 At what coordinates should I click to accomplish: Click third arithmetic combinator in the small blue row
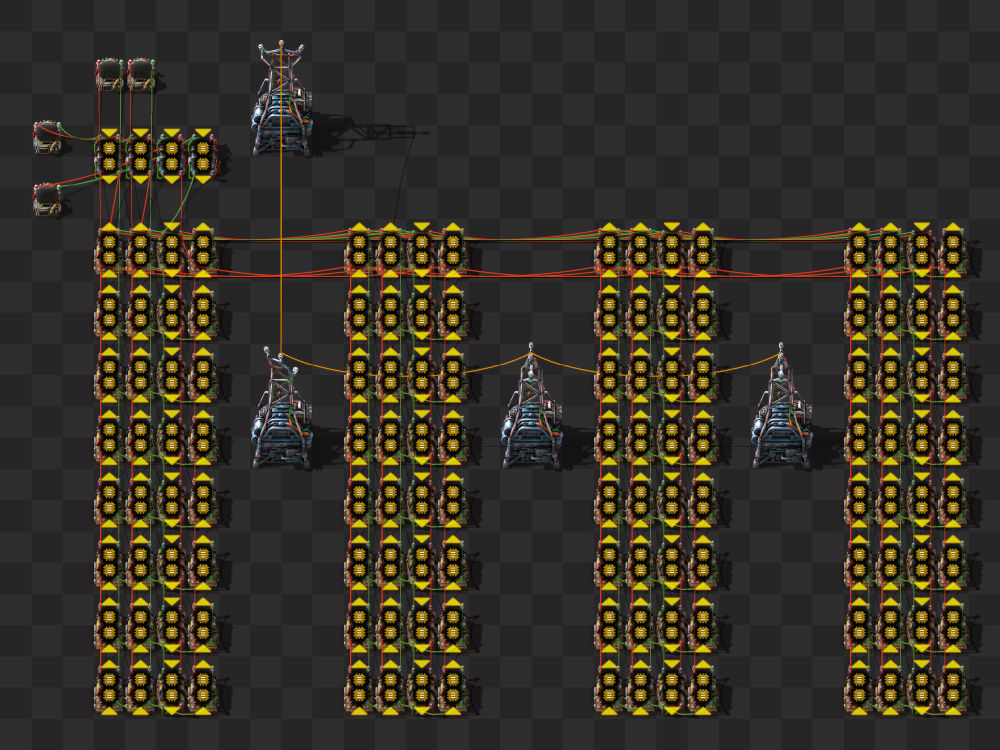(x=172, y=156)
